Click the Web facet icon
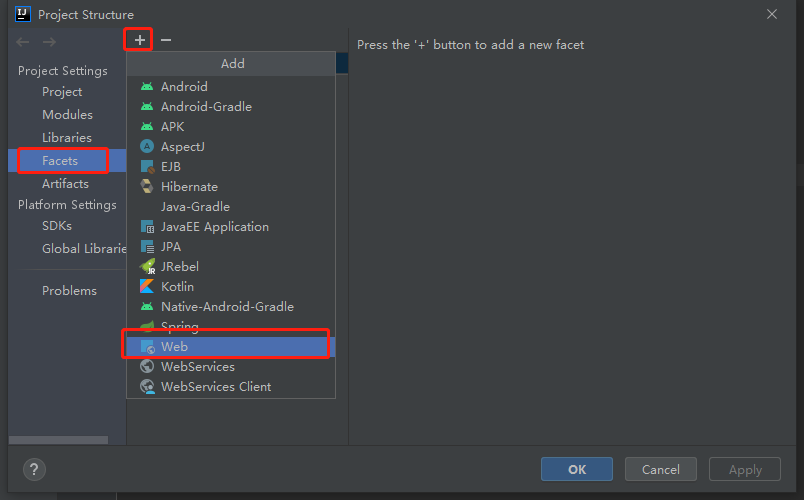 tap(147, 347)
